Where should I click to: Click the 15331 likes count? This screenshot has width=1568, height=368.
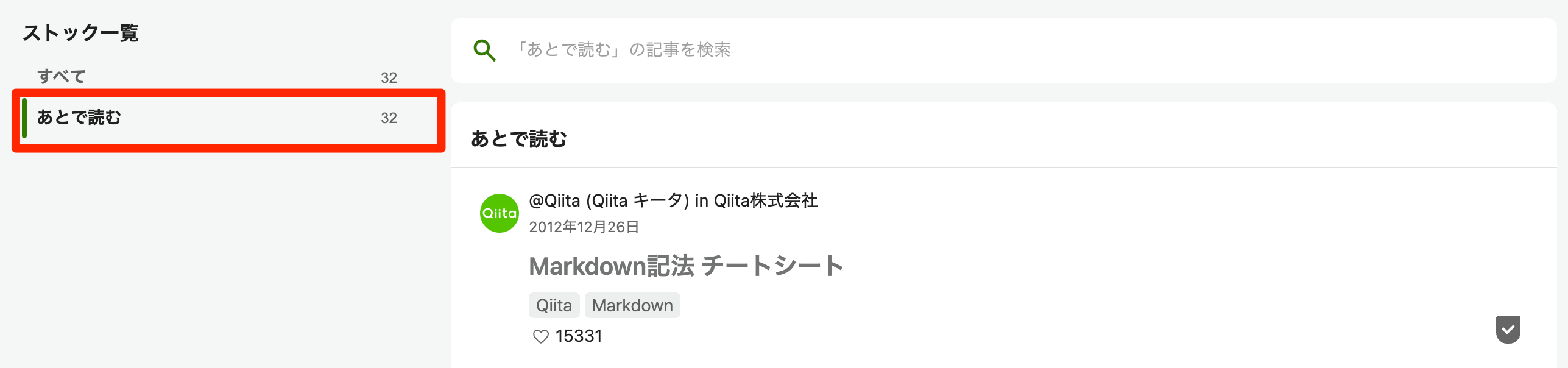coord(579,336)
